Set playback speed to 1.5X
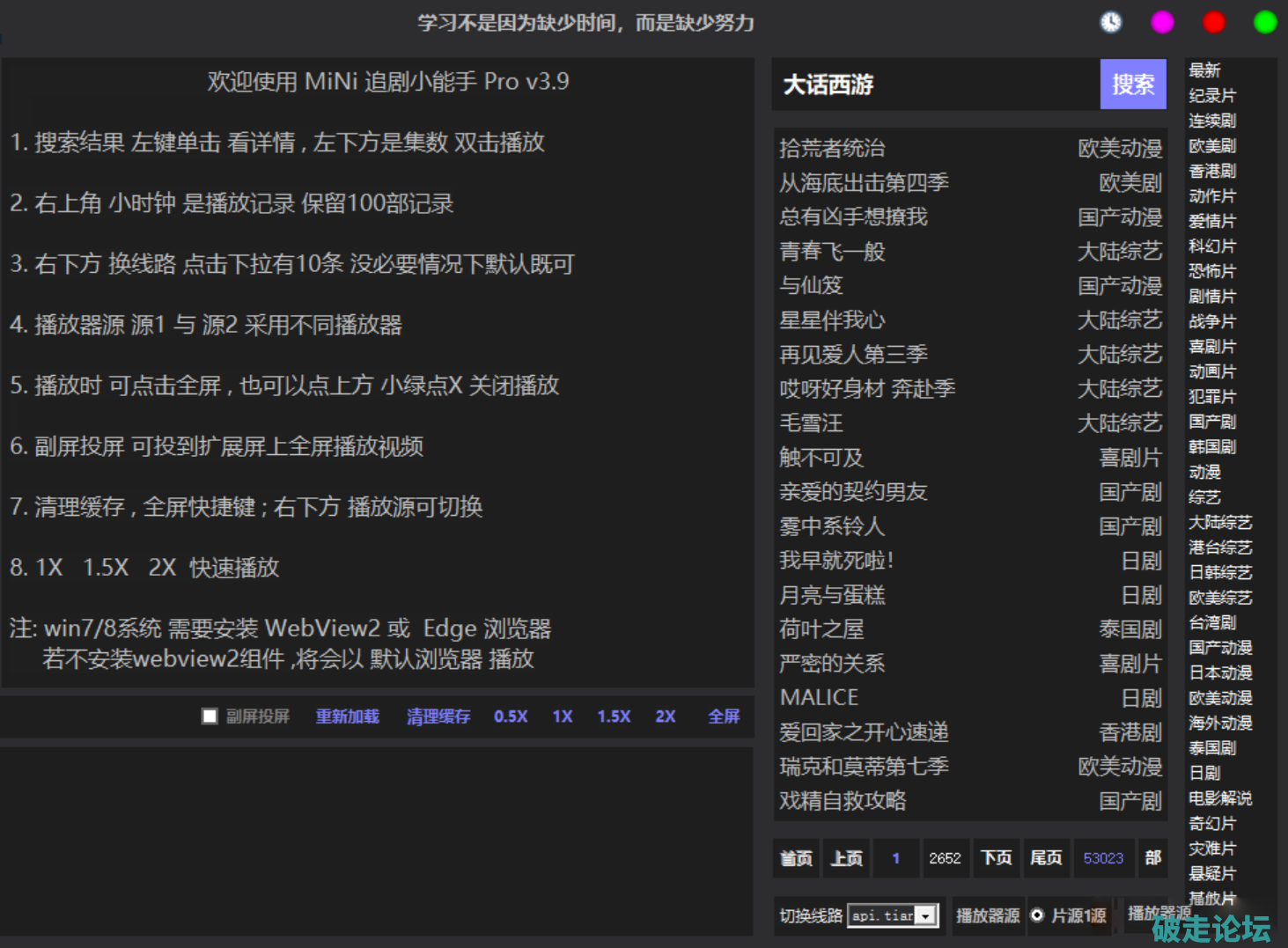 [x=614, y=717]
